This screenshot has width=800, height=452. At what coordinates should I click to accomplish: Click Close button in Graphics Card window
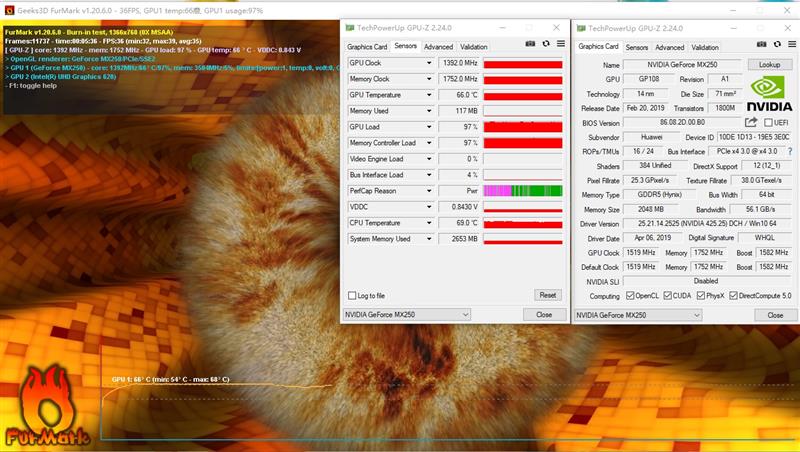(x=775, y=315)
